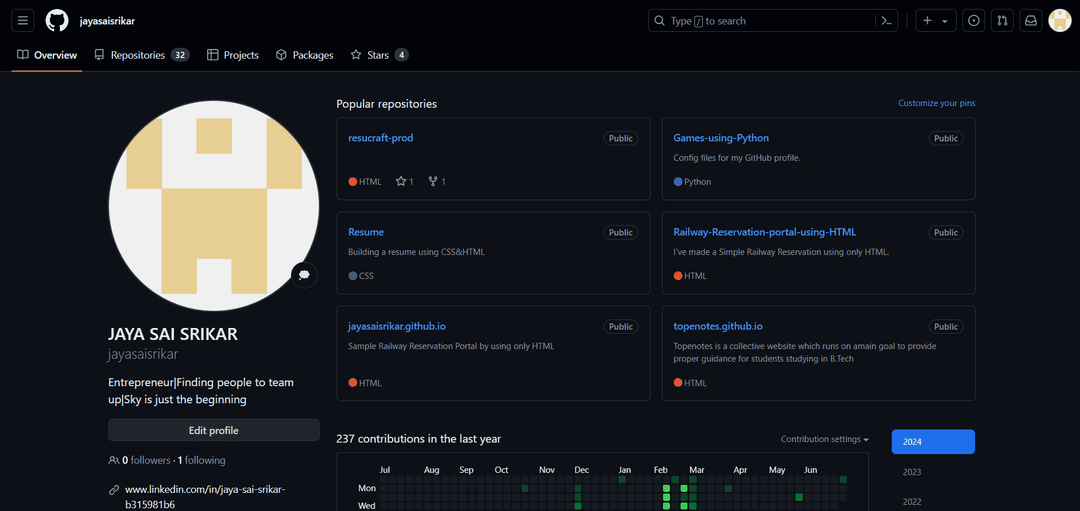Open the resucraft-prod repository

381,138
